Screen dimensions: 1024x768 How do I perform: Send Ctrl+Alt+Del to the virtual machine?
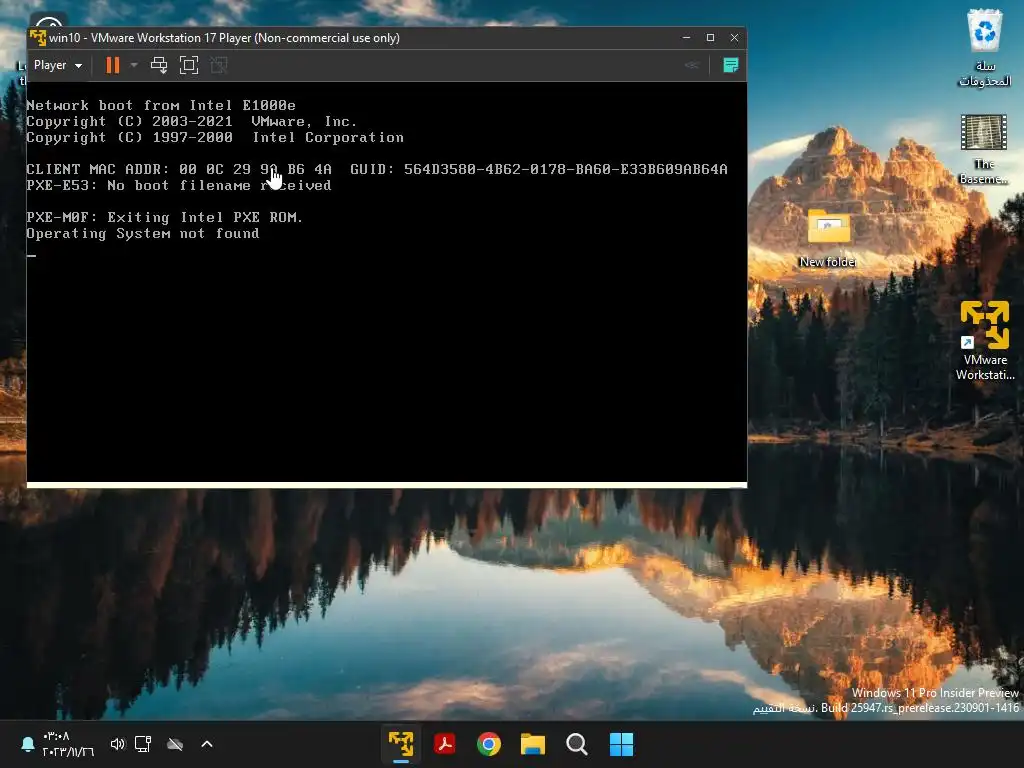pyautogui.click(x=159, y=65)
